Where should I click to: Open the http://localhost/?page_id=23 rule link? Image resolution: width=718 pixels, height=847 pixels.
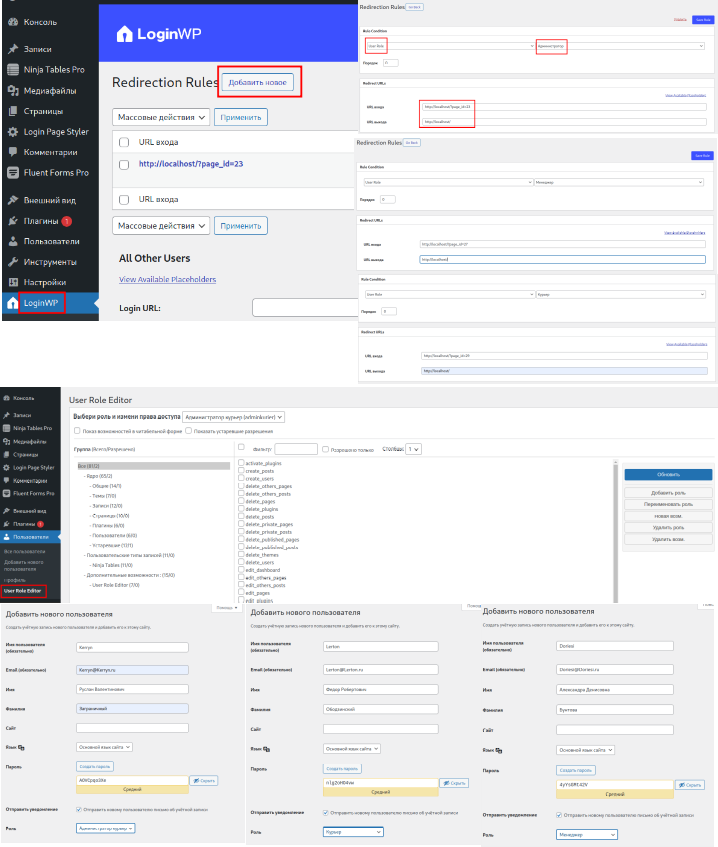pyautogui.click(x=191, y=164)
